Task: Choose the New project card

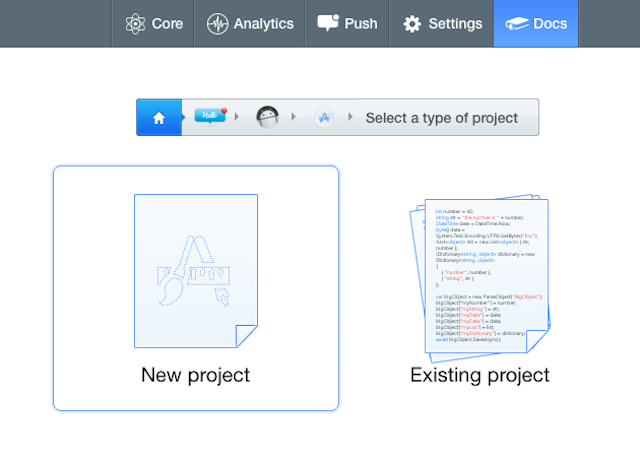Action: (196, 288)
